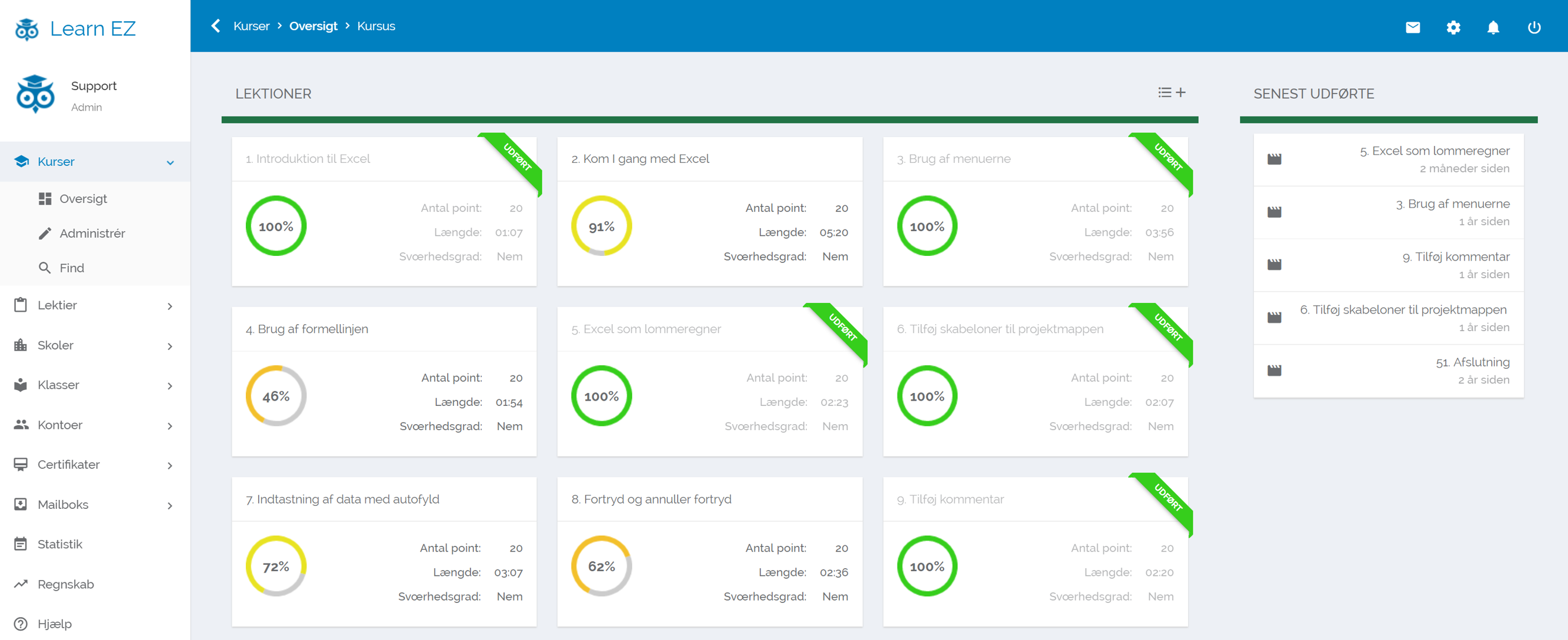
Task: Click the add lesson list icon
Action: point(1171,92)
